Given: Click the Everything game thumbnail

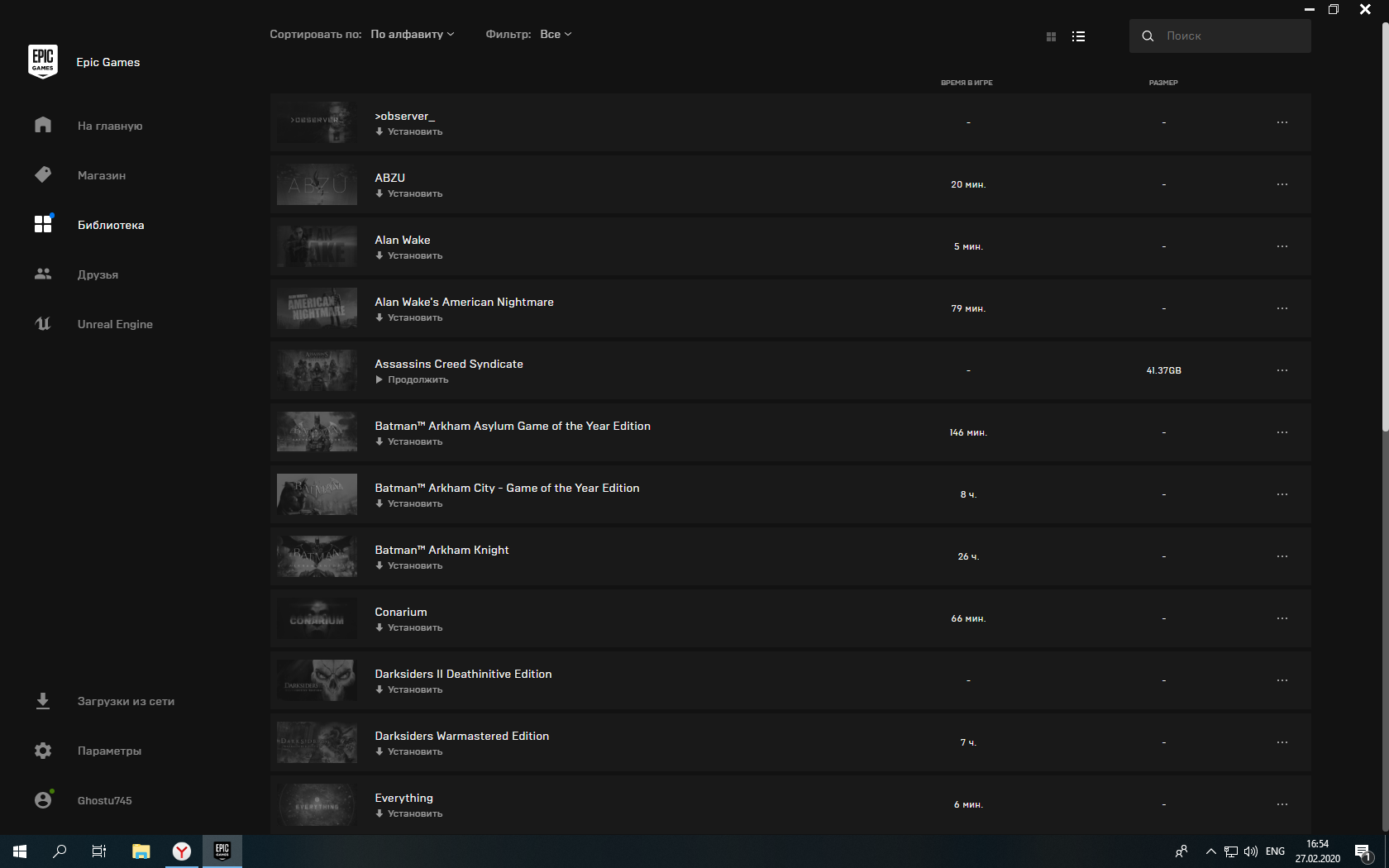Looking at the screenshot, I should [317, 804].
